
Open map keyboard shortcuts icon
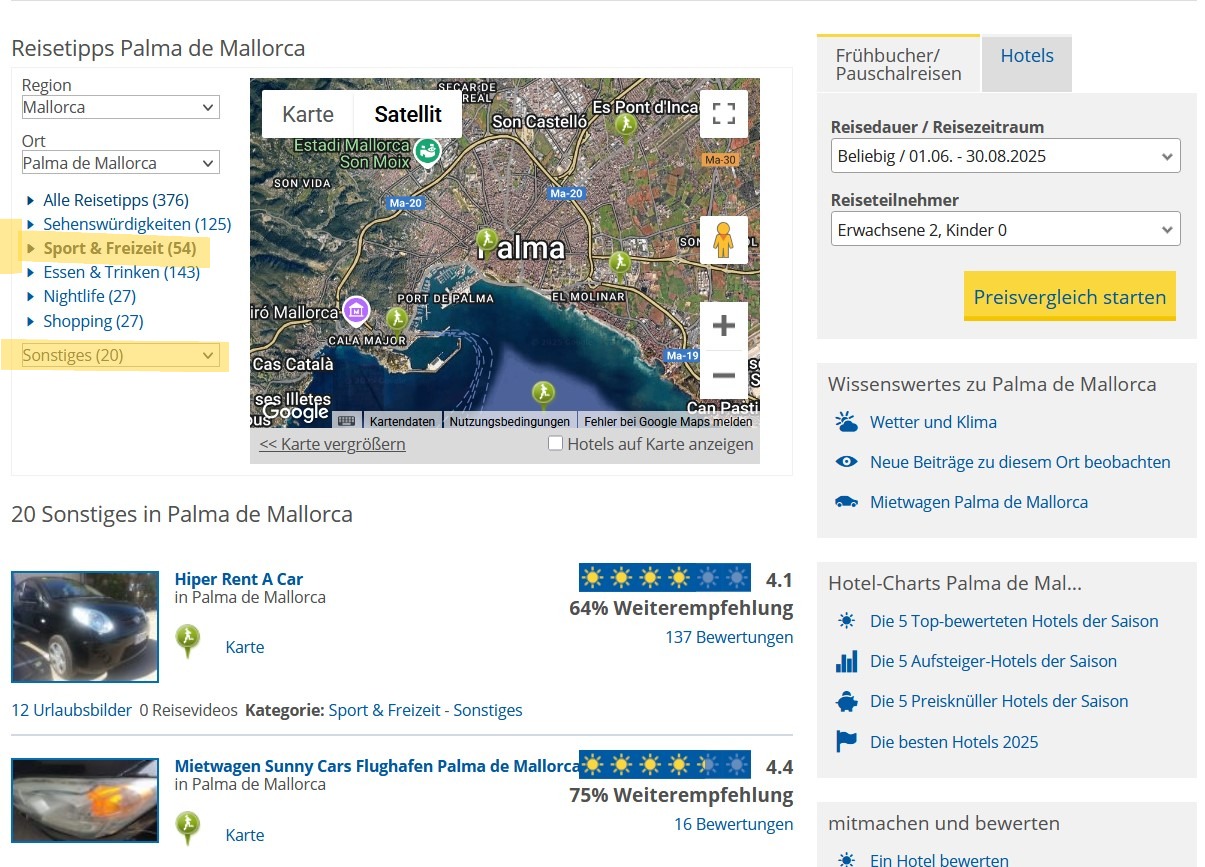click(x=346, y=421)
